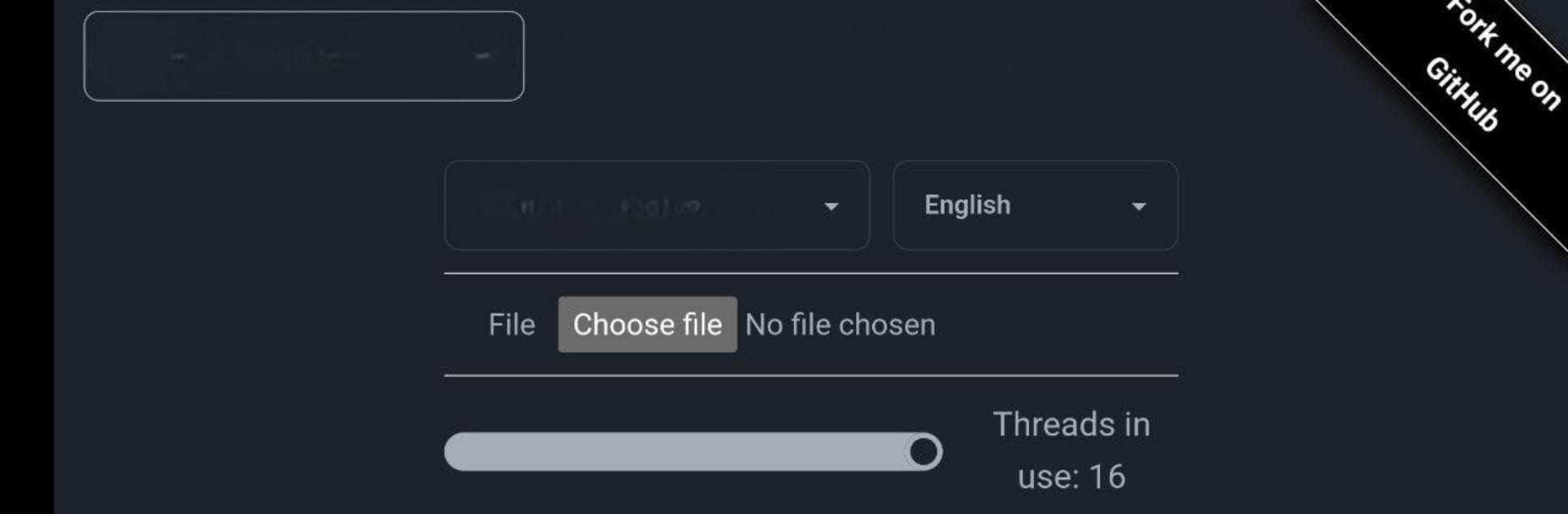Set threads to minimum via slider's left end
Viewport: 1568px width, 514px height.
click(x=454, y=451)
